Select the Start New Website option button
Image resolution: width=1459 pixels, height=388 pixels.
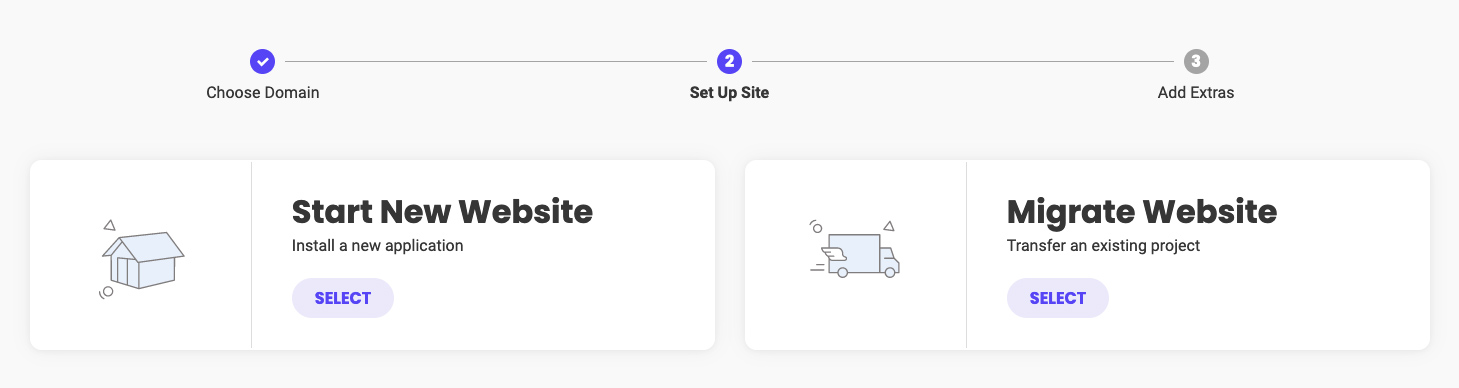coord(343,298)
